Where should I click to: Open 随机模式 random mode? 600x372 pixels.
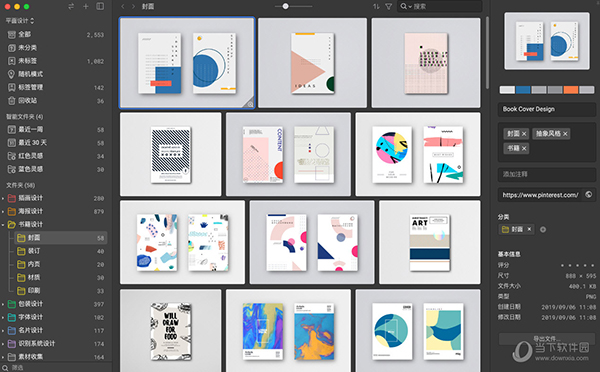pyautogui.click(x=56, y=74)
